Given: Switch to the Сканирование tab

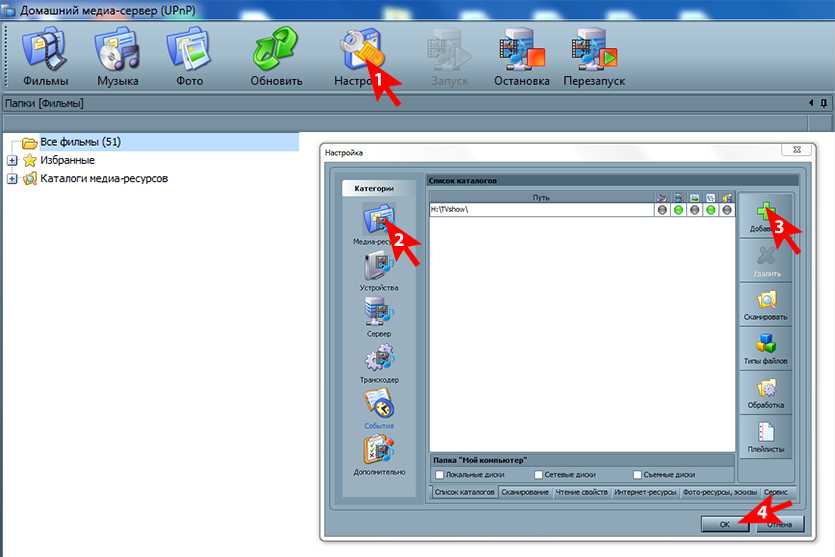Looking at the screenshot, I should (525, 493).
